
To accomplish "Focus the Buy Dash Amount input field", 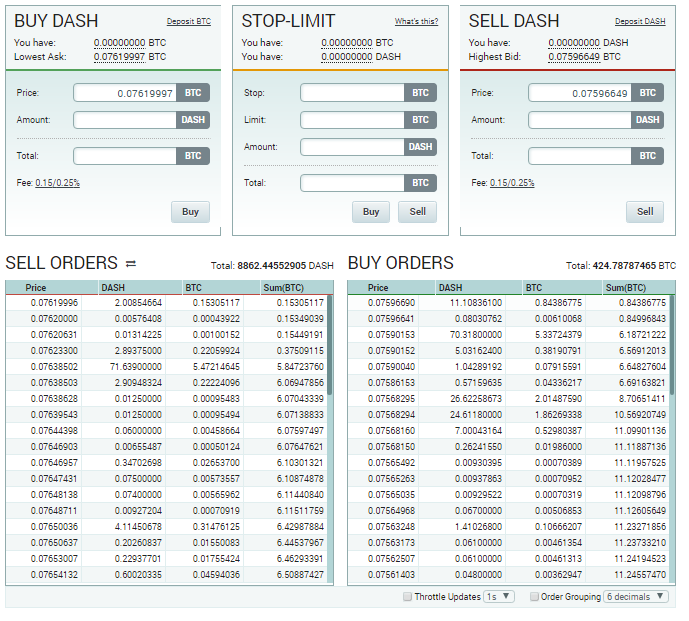I will click(x=125, y=120).
